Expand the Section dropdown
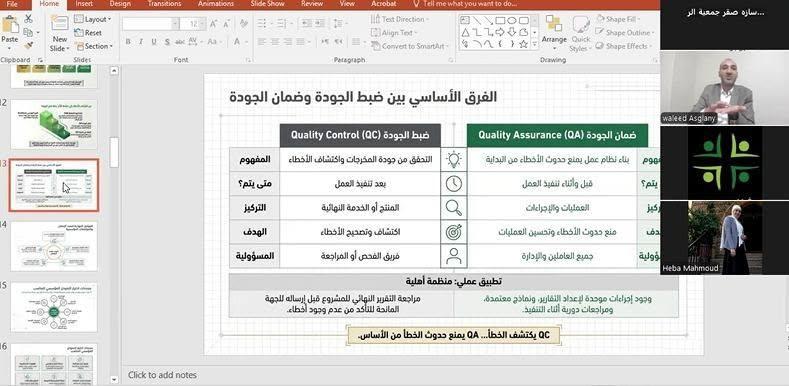The height and width of the screenshot is (386, 789). [93, 46]
